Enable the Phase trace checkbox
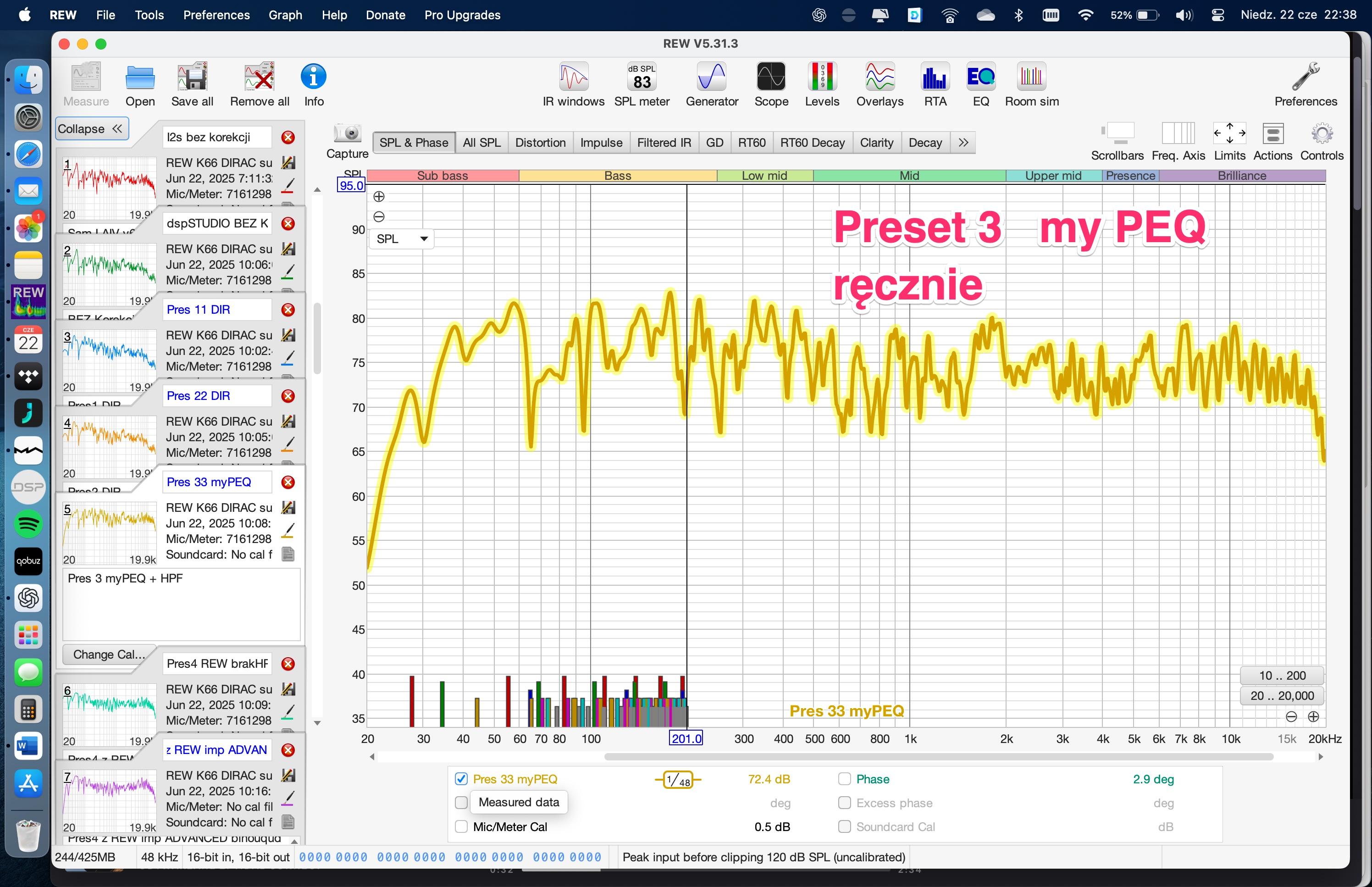1372x887 pixels. point(844,779)
